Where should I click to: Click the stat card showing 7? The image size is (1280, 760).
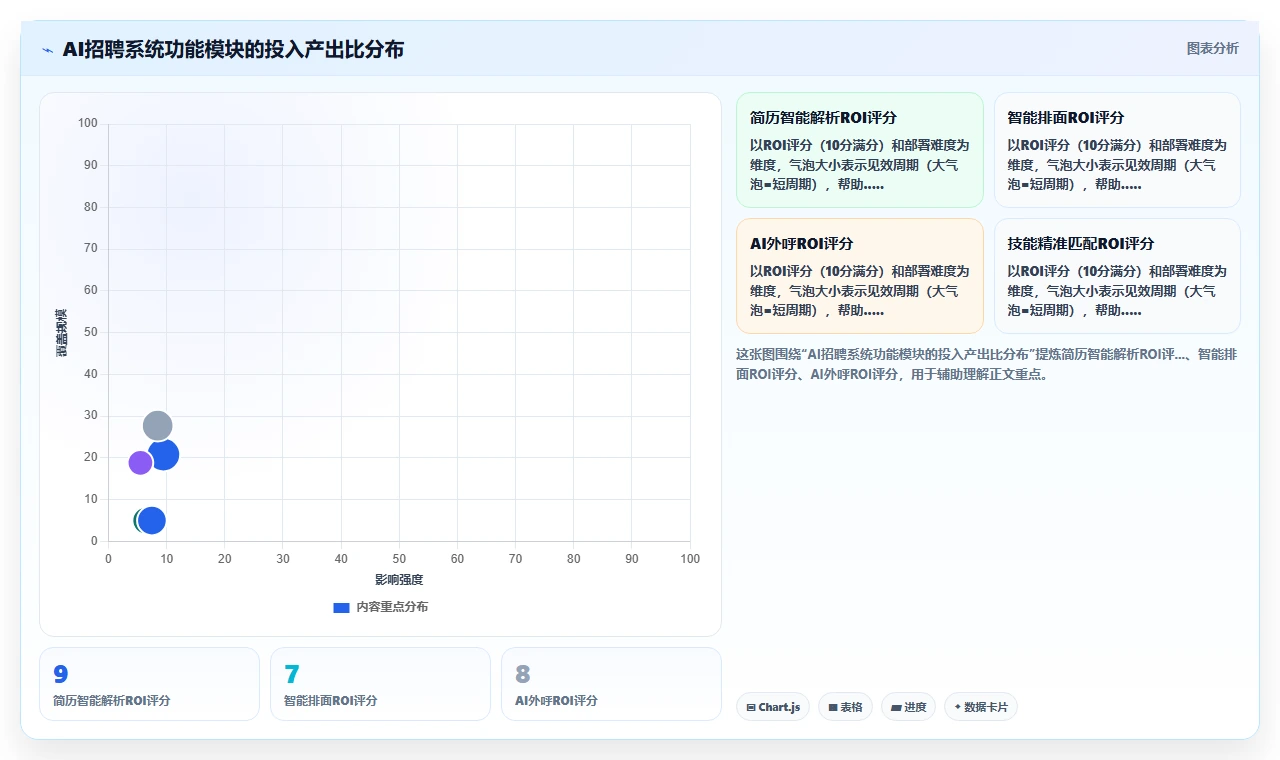click(380, 684)
